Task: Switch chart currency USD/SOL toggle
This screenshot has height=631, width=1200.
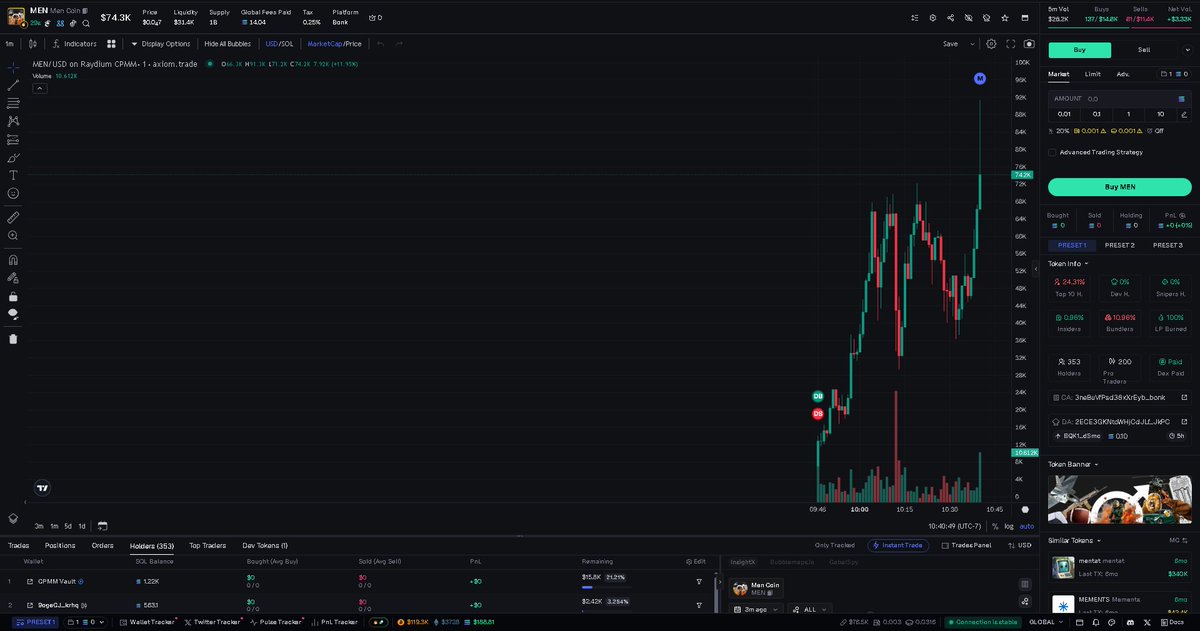Action: [x=279, y=44]
